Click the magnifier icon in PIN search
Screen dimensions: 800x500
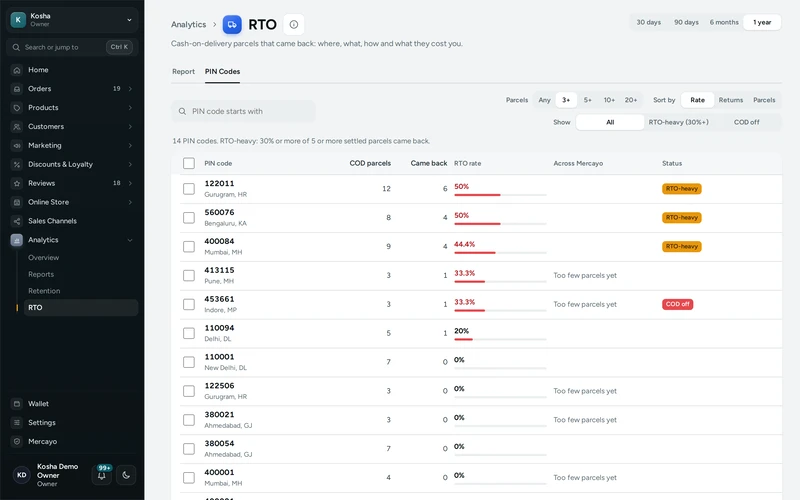[x=182, y=111]
